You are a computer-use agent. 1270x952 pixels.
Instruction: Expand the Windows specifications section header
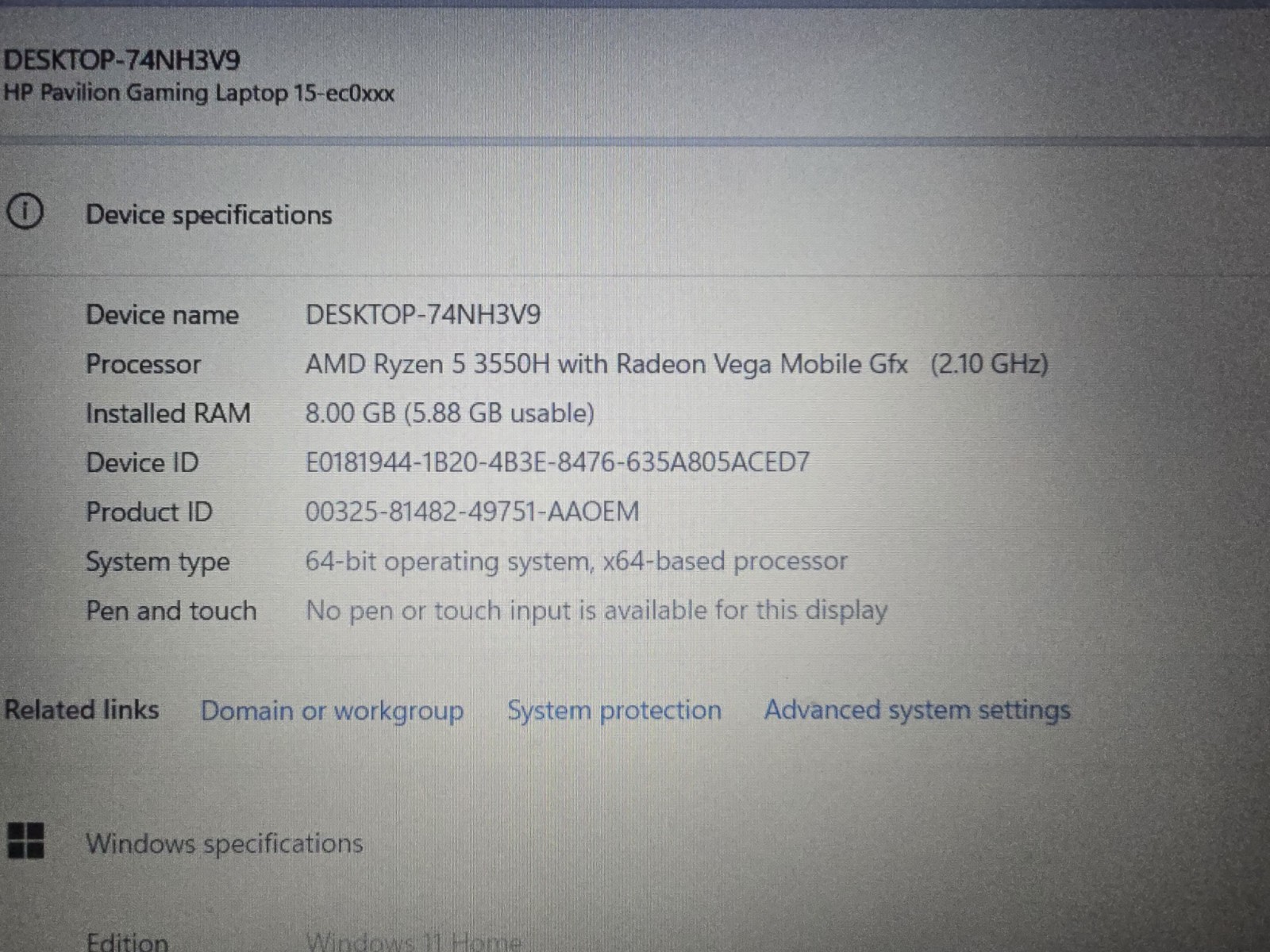click(224, 843)
